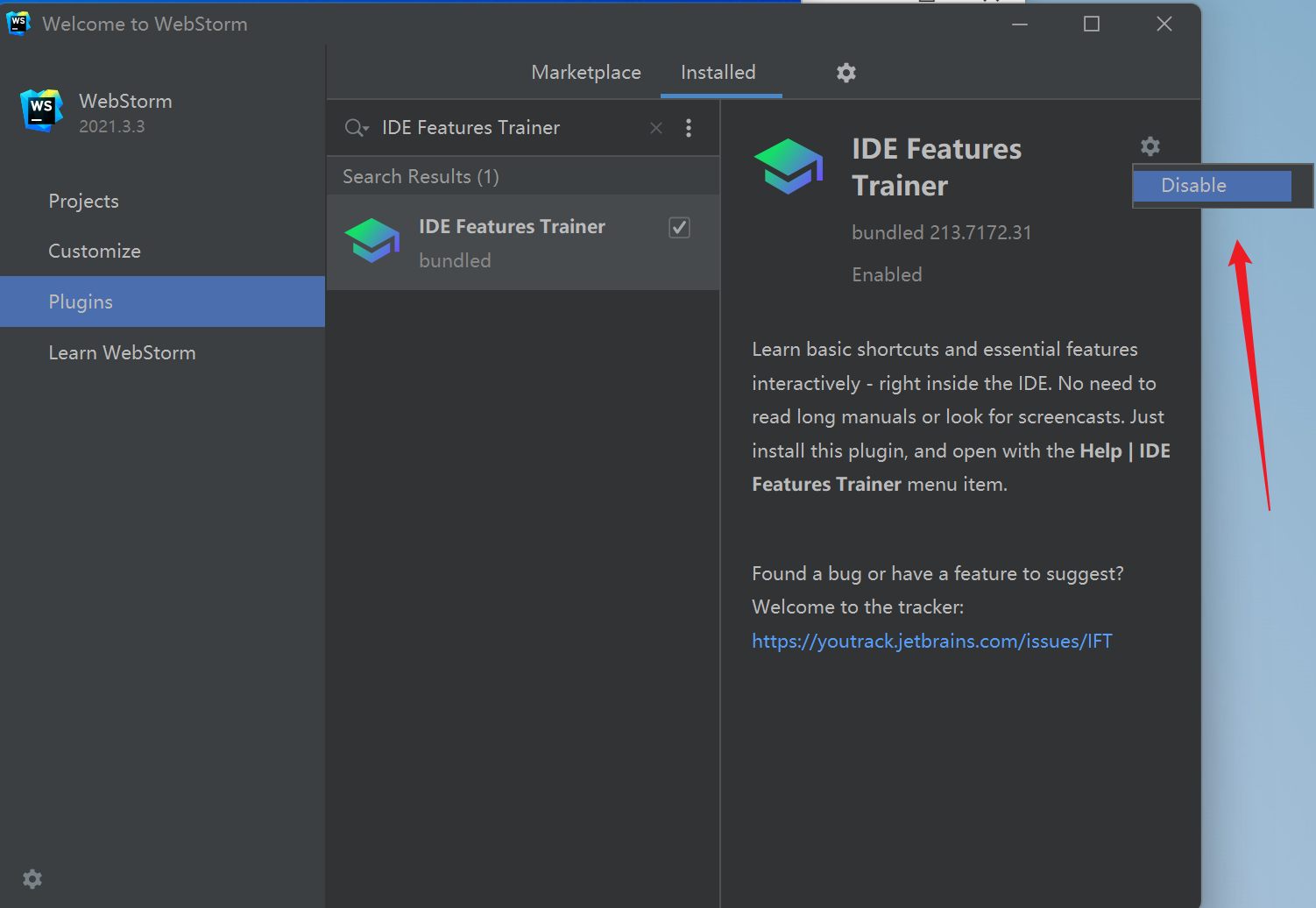1316x908 pixels.
Task: Choose Disable from the popup menu
Action: pyautogui.click(x=1212, y=186)
